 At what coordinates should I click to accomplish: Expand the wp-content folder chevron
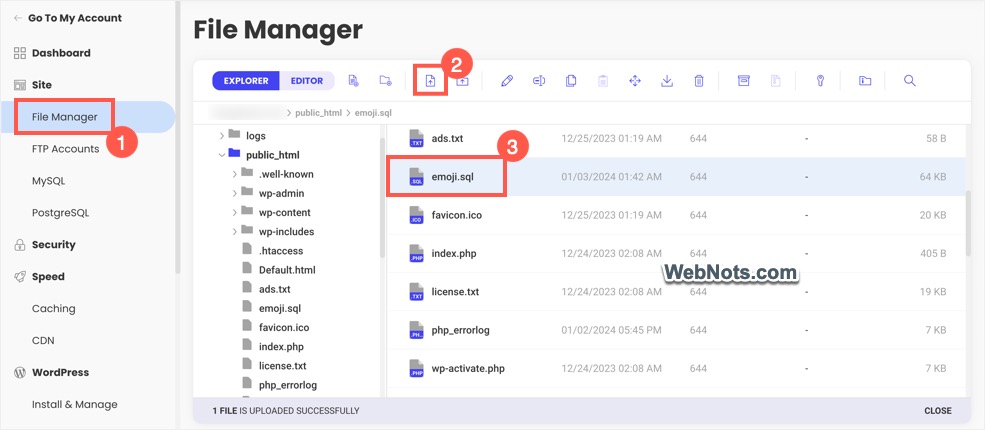pos(234,212)
